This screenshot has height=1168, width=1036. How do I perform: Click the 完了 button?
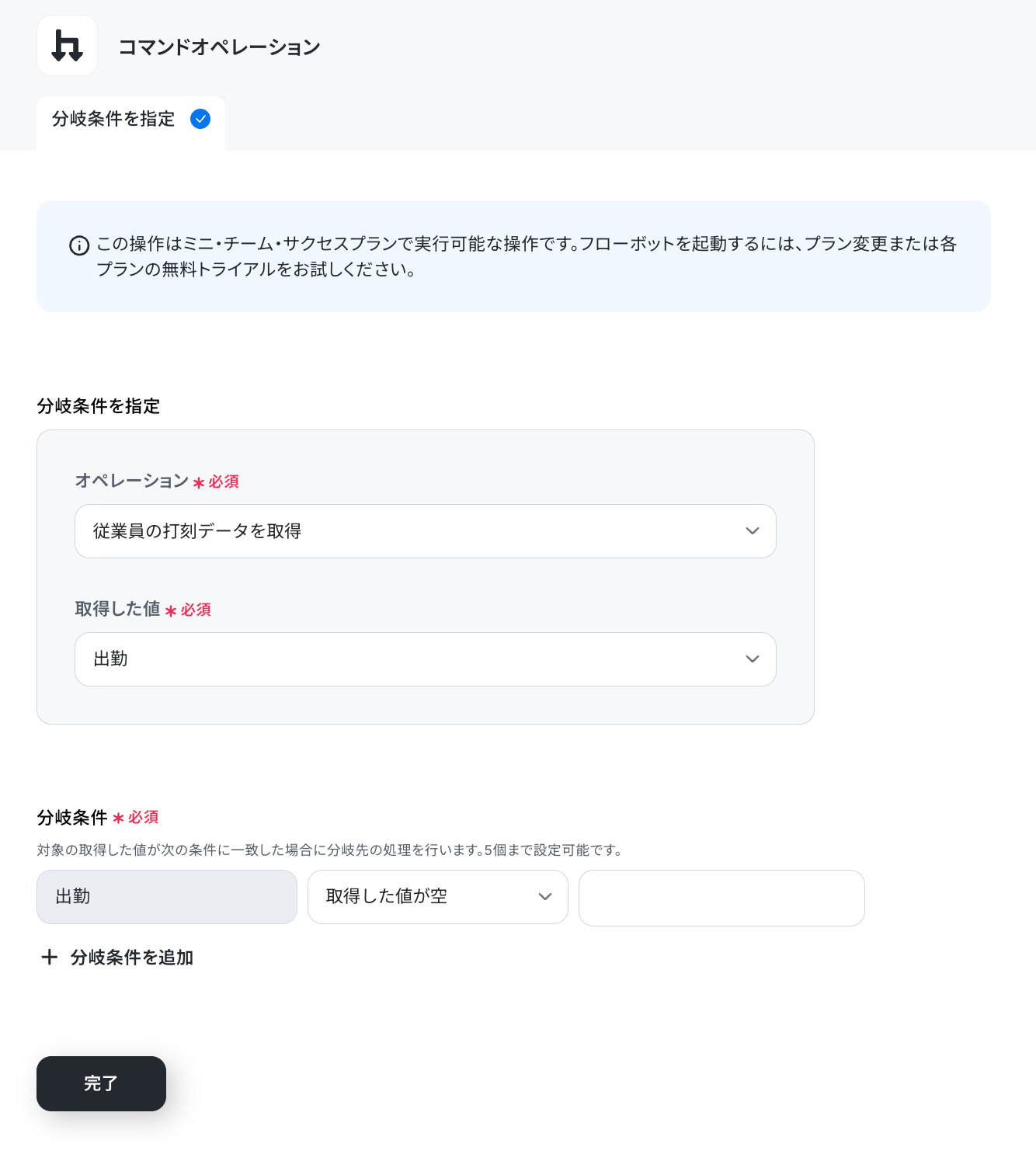click(101, 1083)
